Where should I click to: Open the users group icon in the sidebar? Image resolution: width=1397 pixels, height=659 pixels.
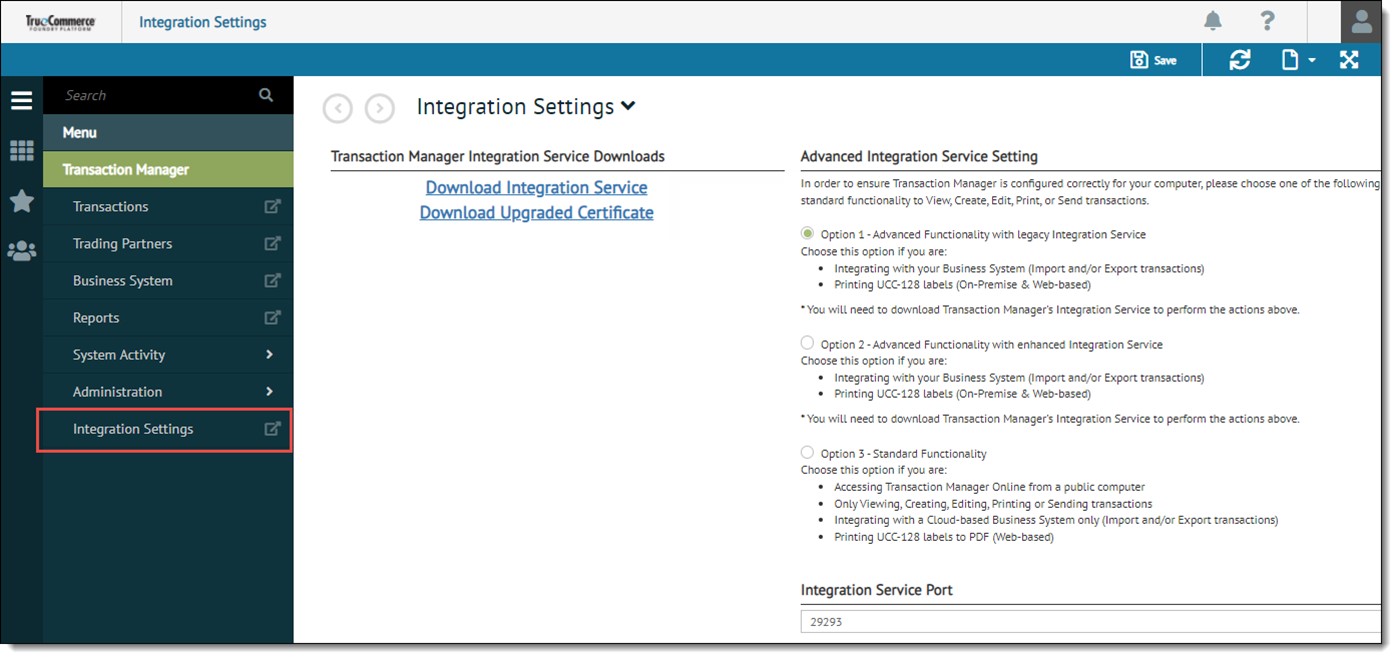[x=21, y=250]
